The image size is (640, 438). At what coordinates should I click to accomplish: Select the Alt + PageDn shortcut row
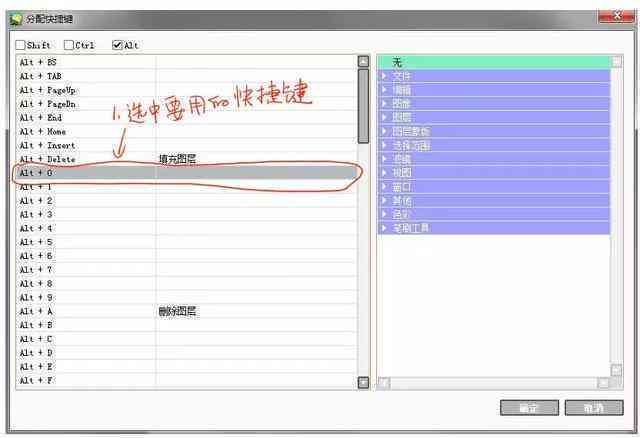pos(187,104)
